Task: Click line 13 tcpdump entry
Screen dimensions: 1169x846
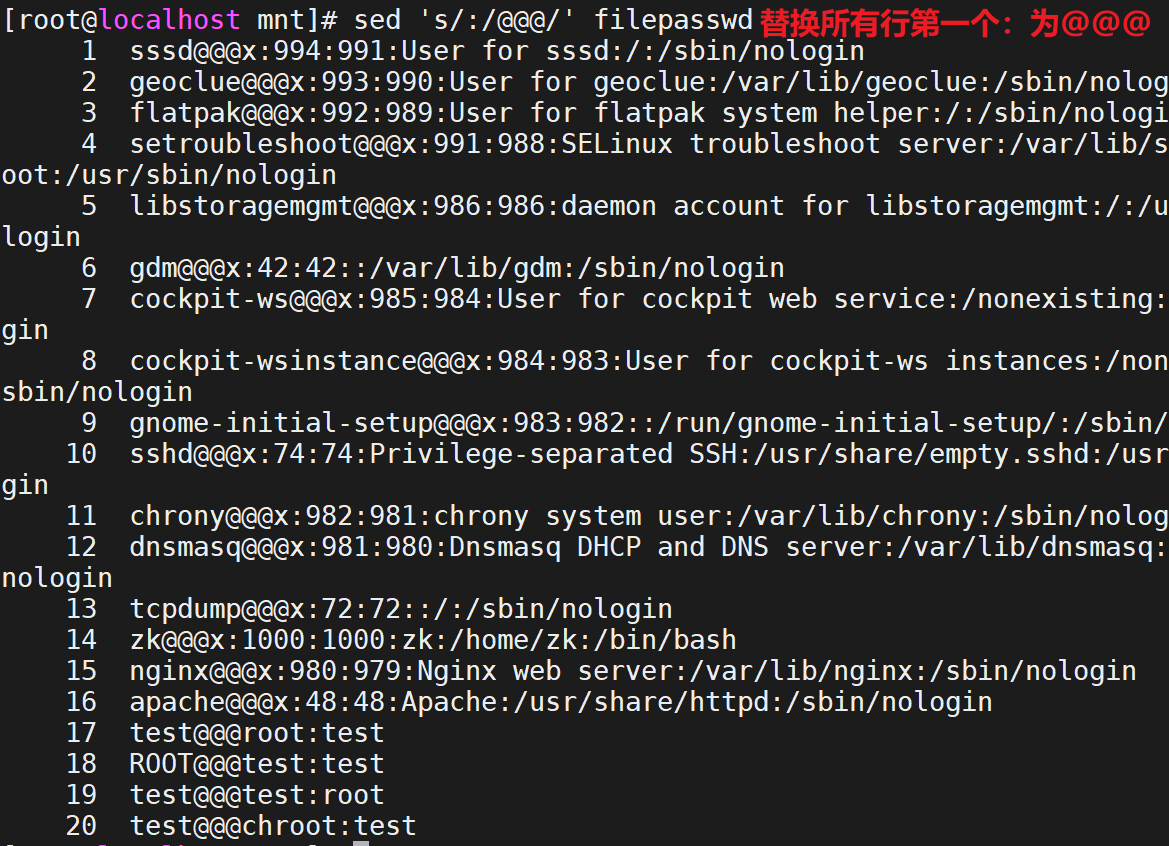Action: pyautogui.click(x=401, y=609)
